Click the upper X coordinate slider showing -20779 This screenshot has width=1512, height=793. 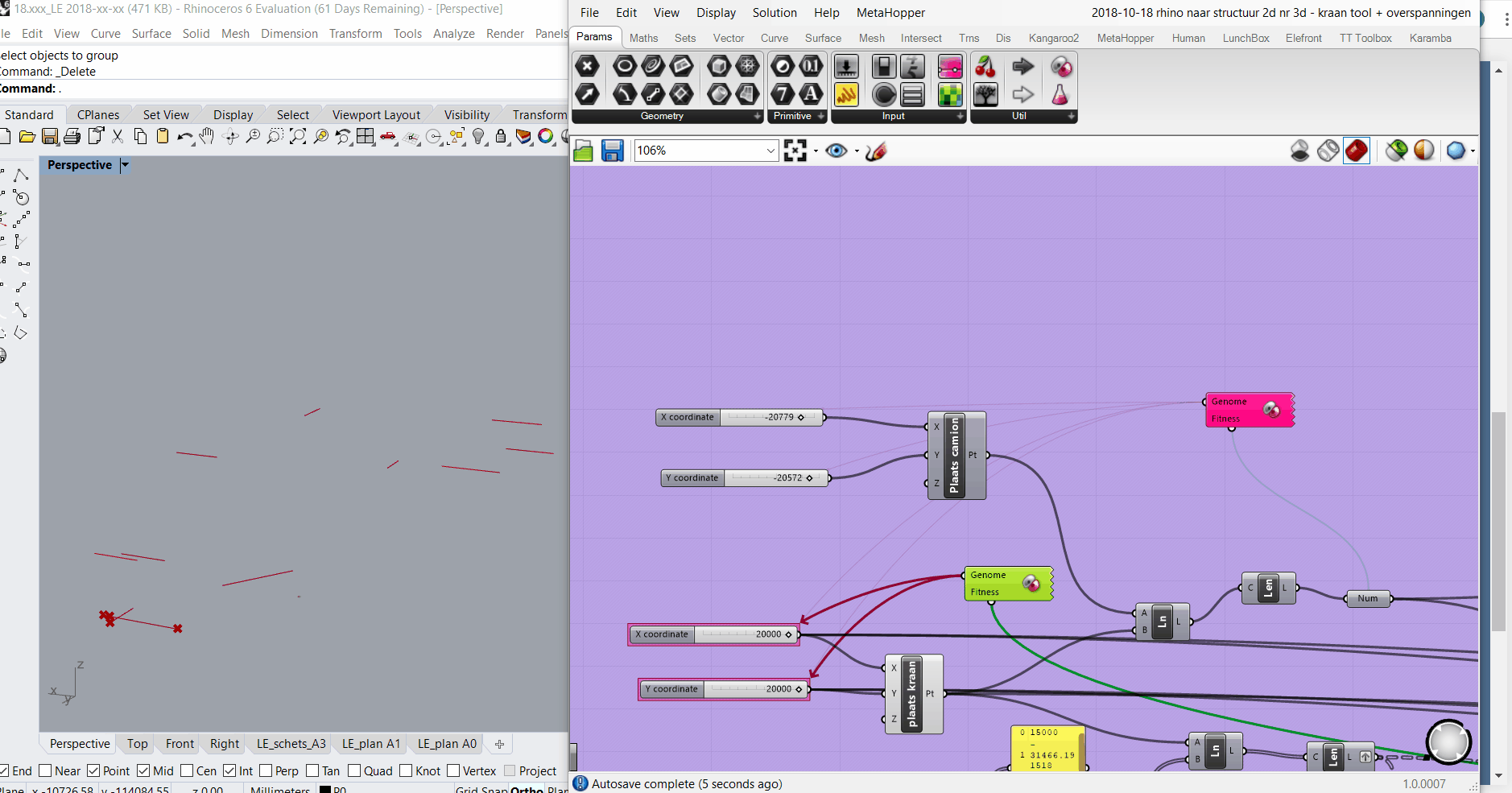(x=740, y=417)
